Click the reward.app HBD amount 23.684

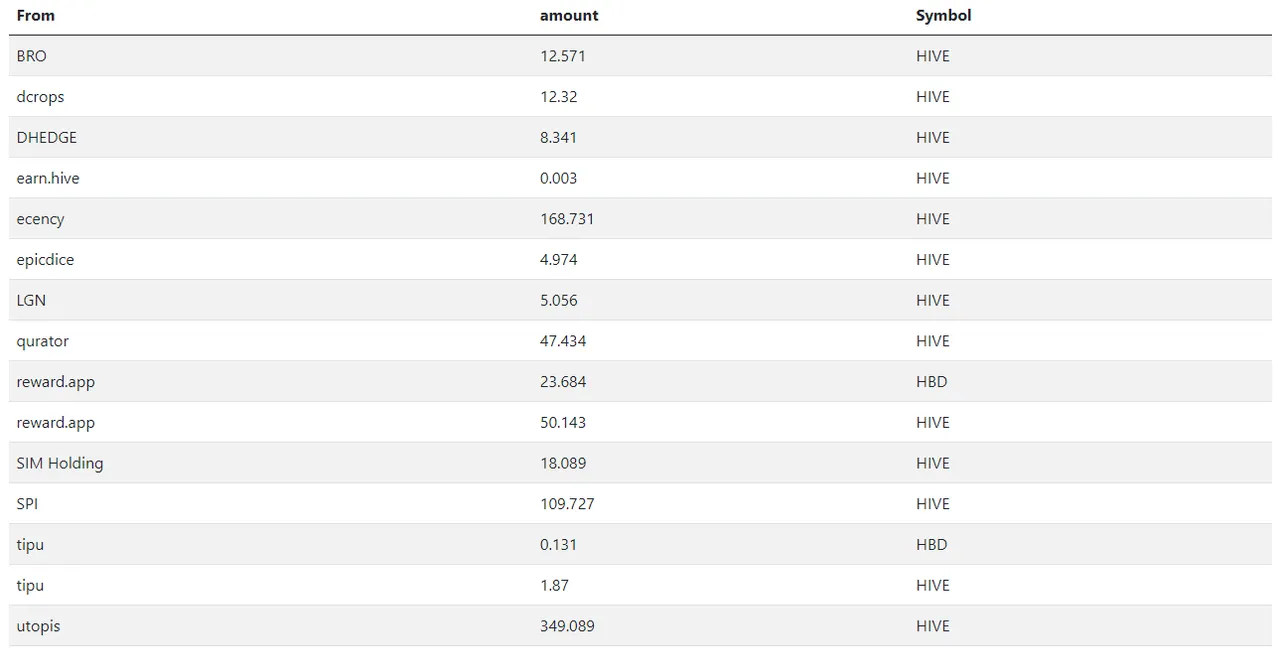pyautogui.click(x=563, y=382)
